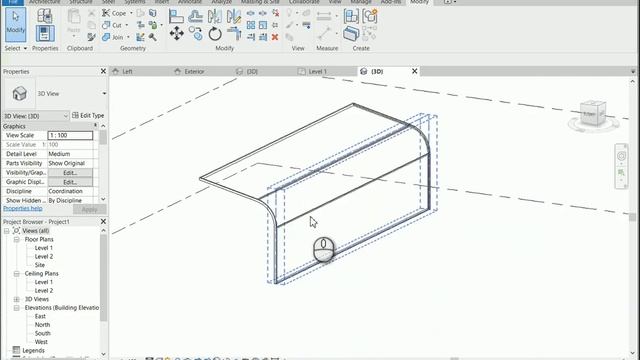Collapse the Floor Plans node
This screenshot has height=360, width=640.
coord(17,239)
